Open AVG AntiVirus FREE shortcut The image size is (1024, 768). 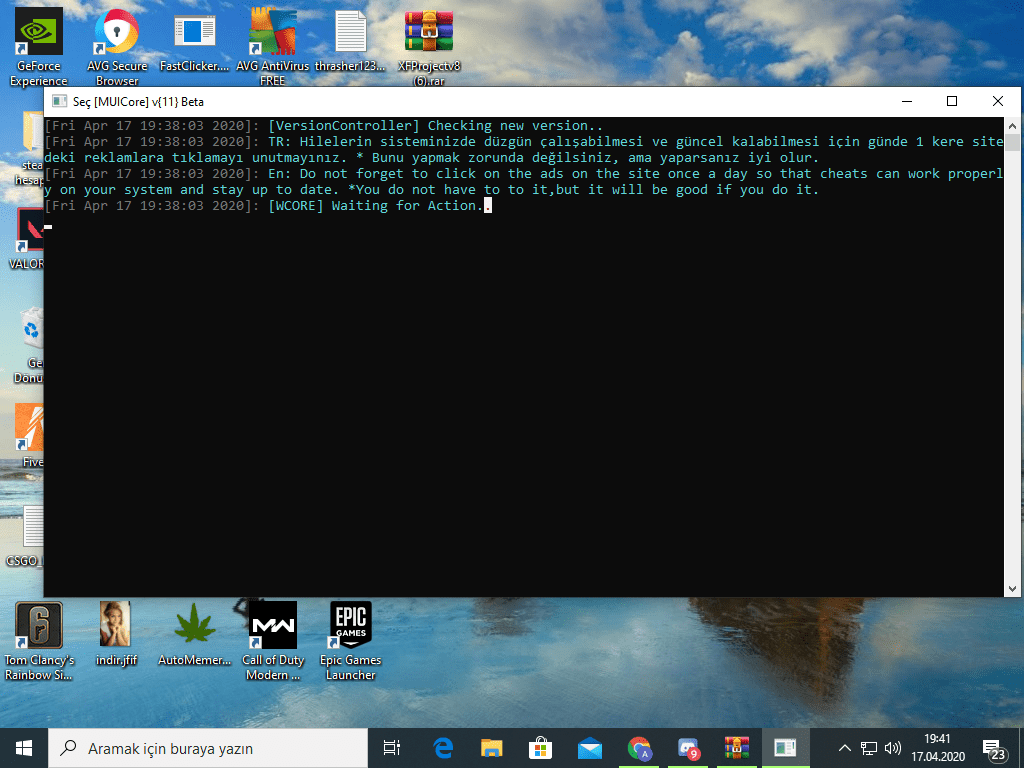click(272, 46)
